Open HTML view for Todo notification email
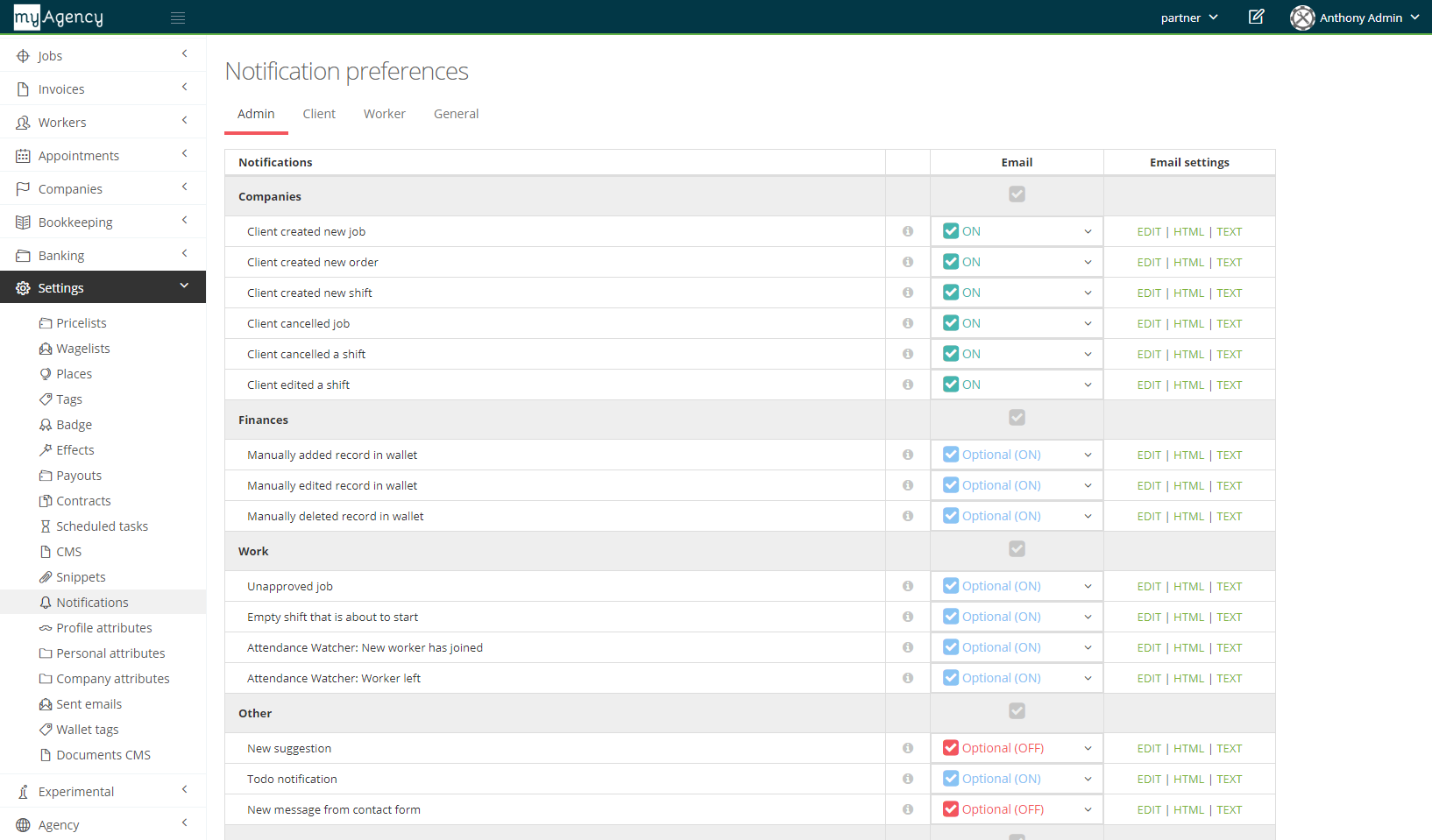This screenshot has height=840, width=1432. [1188, 778]
